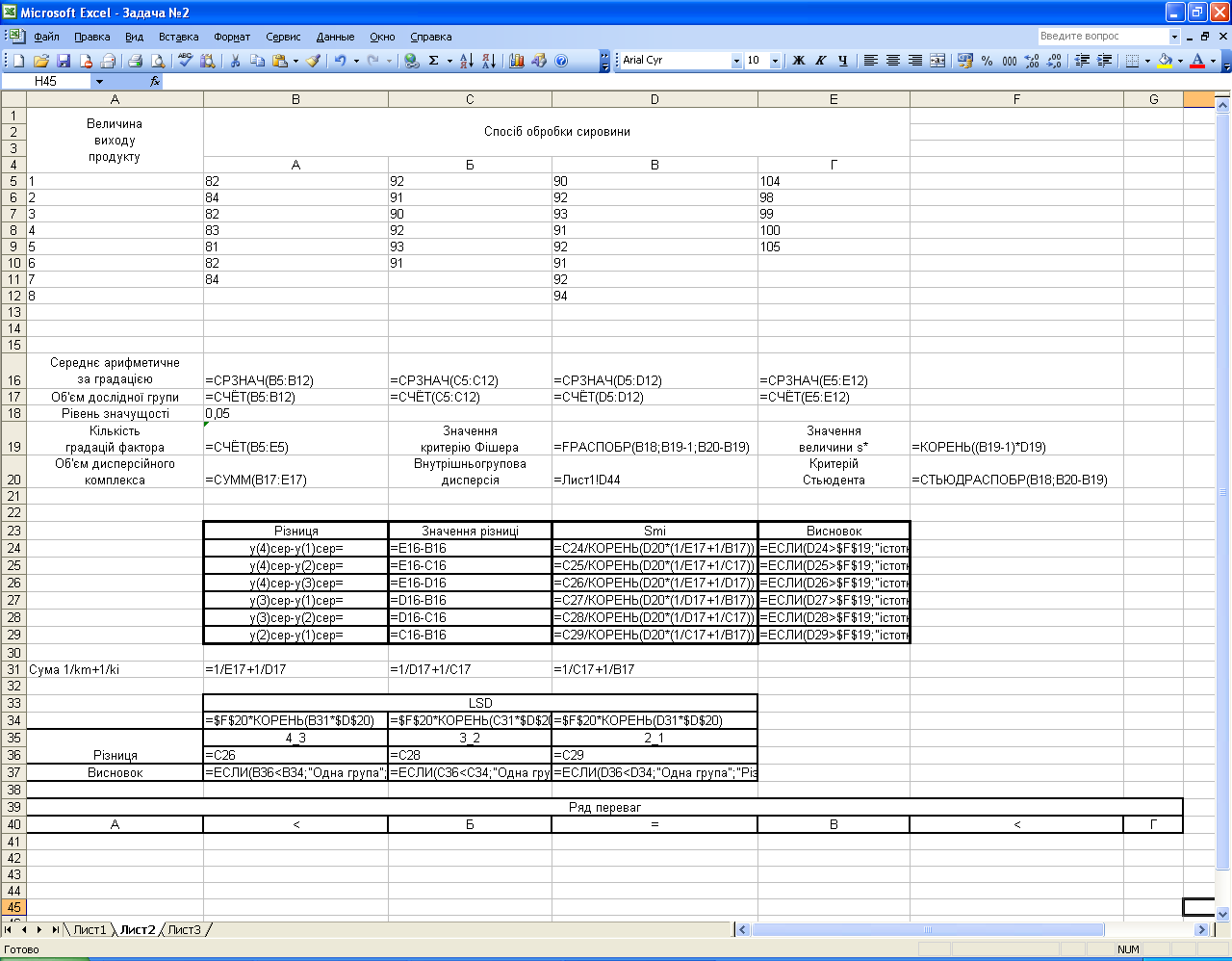Launch Chart Wizard icon

point(517,61)
